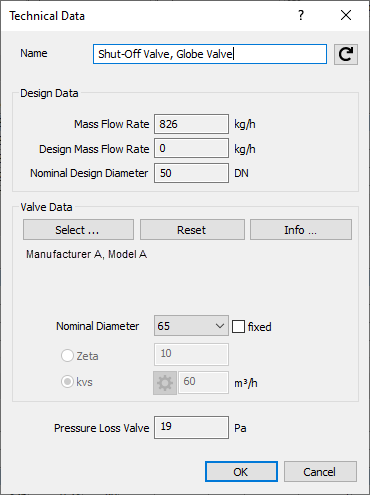Click the question mark help icon
Screen dimensions: 370x495
[x=301, y=15]
